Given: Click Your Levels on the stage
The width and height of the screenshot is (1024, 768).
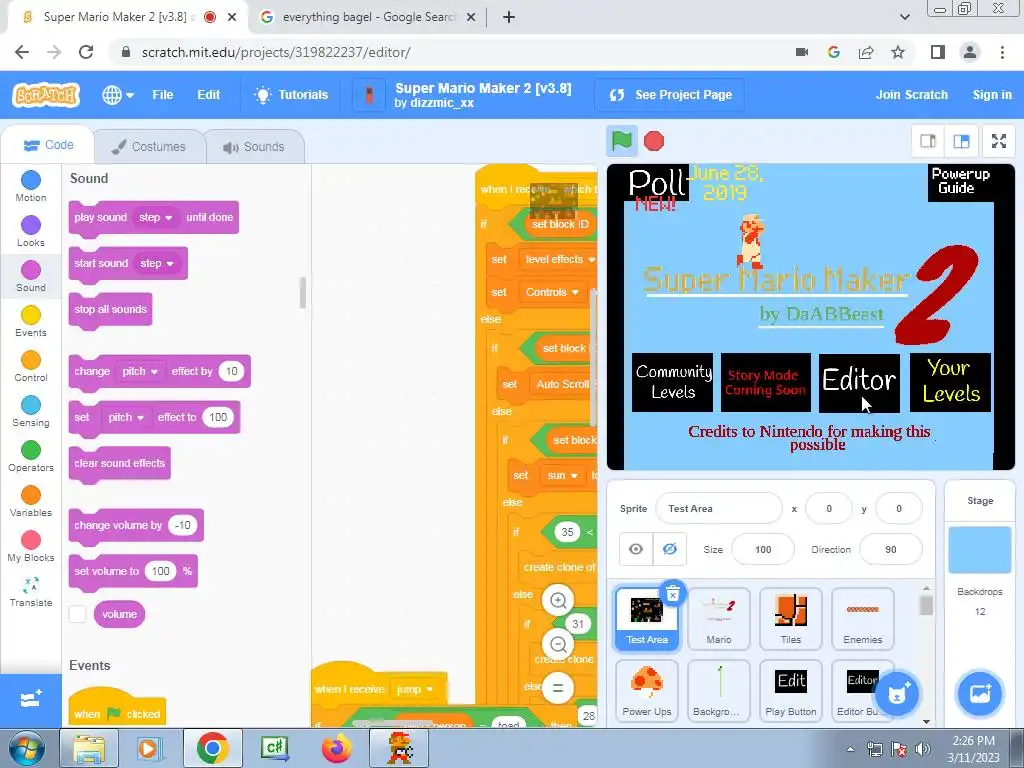Looking at the screenshot, I should tap(950, 382).
